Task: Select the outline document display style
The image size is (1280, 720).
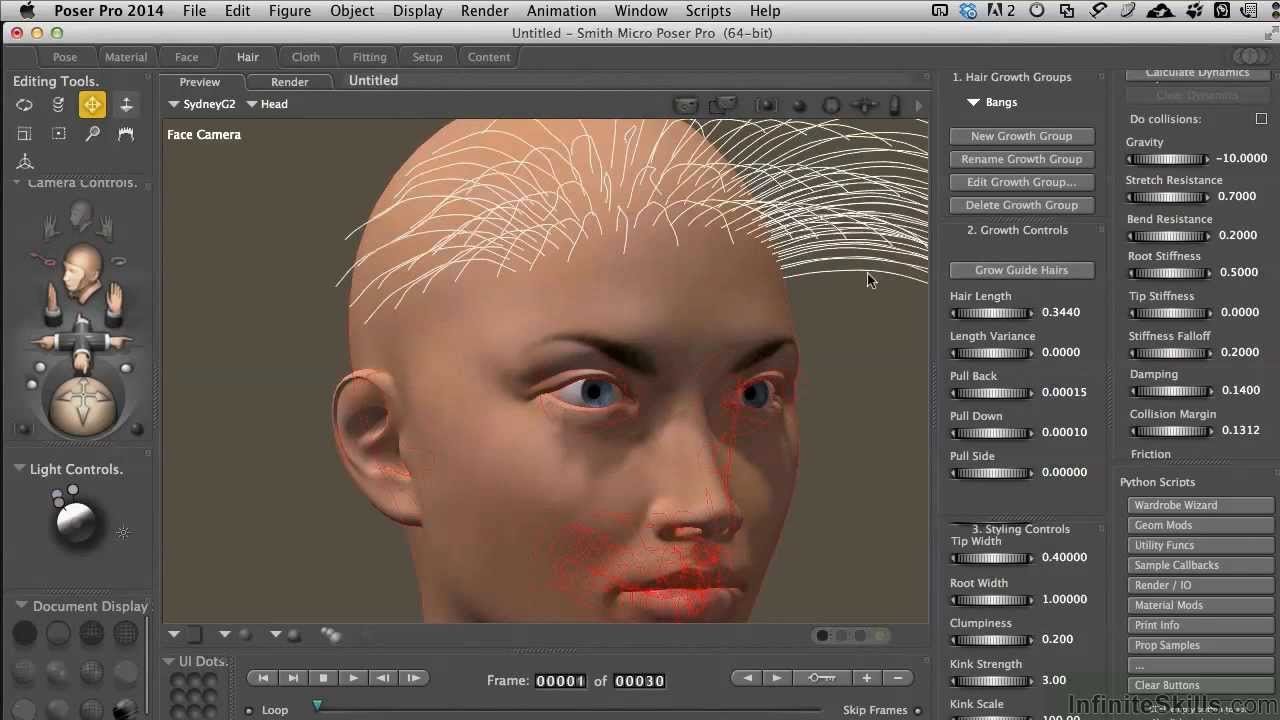Action: coord(58,632)
